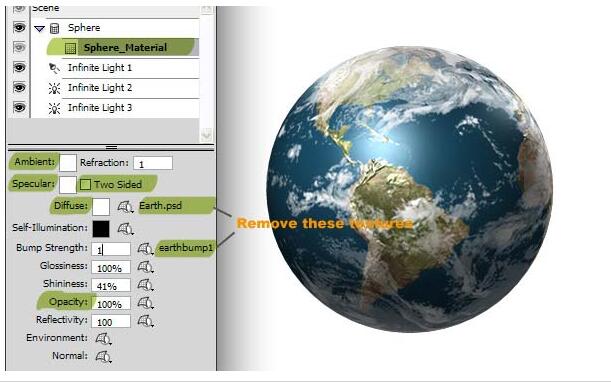Open the Self-Illumination texture menu icon
Viewport: 611px width, 382px height.
[x=125, y=229]
